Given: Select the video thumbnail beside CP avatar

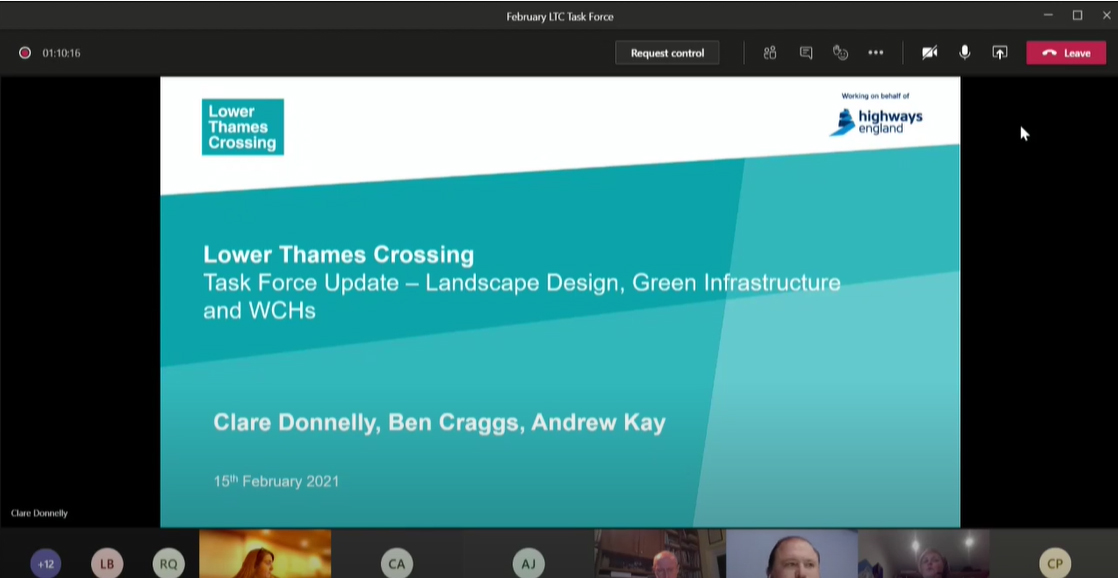Looking at the screenshot, I should 923,554.
